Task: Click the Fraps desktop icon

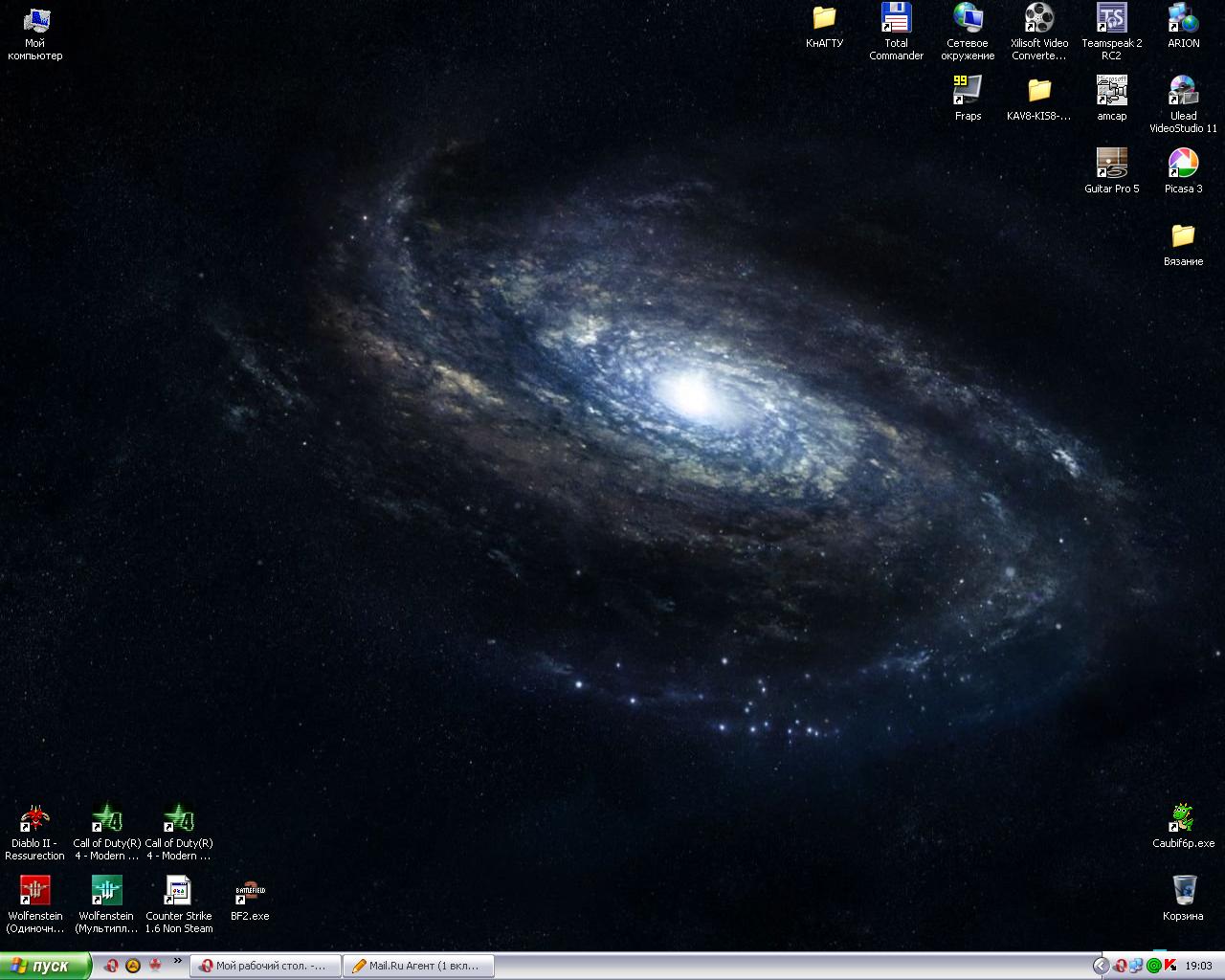Action: (968, 91)
